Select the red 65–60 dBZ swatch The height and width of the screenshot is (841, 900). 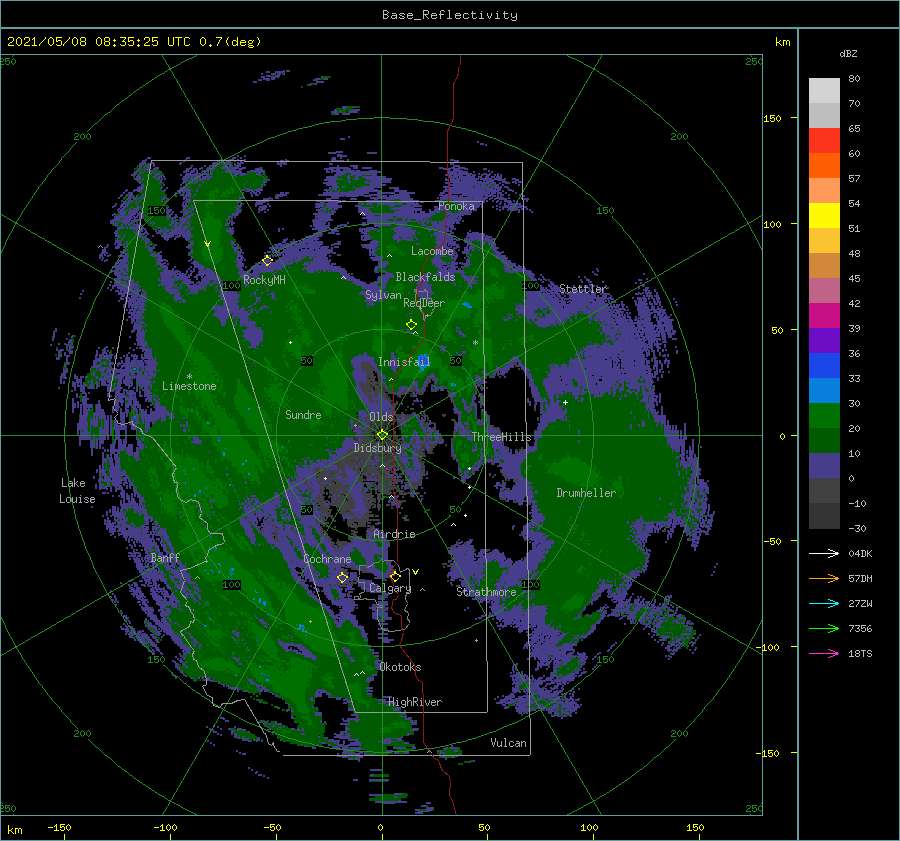tap(824, 141)
